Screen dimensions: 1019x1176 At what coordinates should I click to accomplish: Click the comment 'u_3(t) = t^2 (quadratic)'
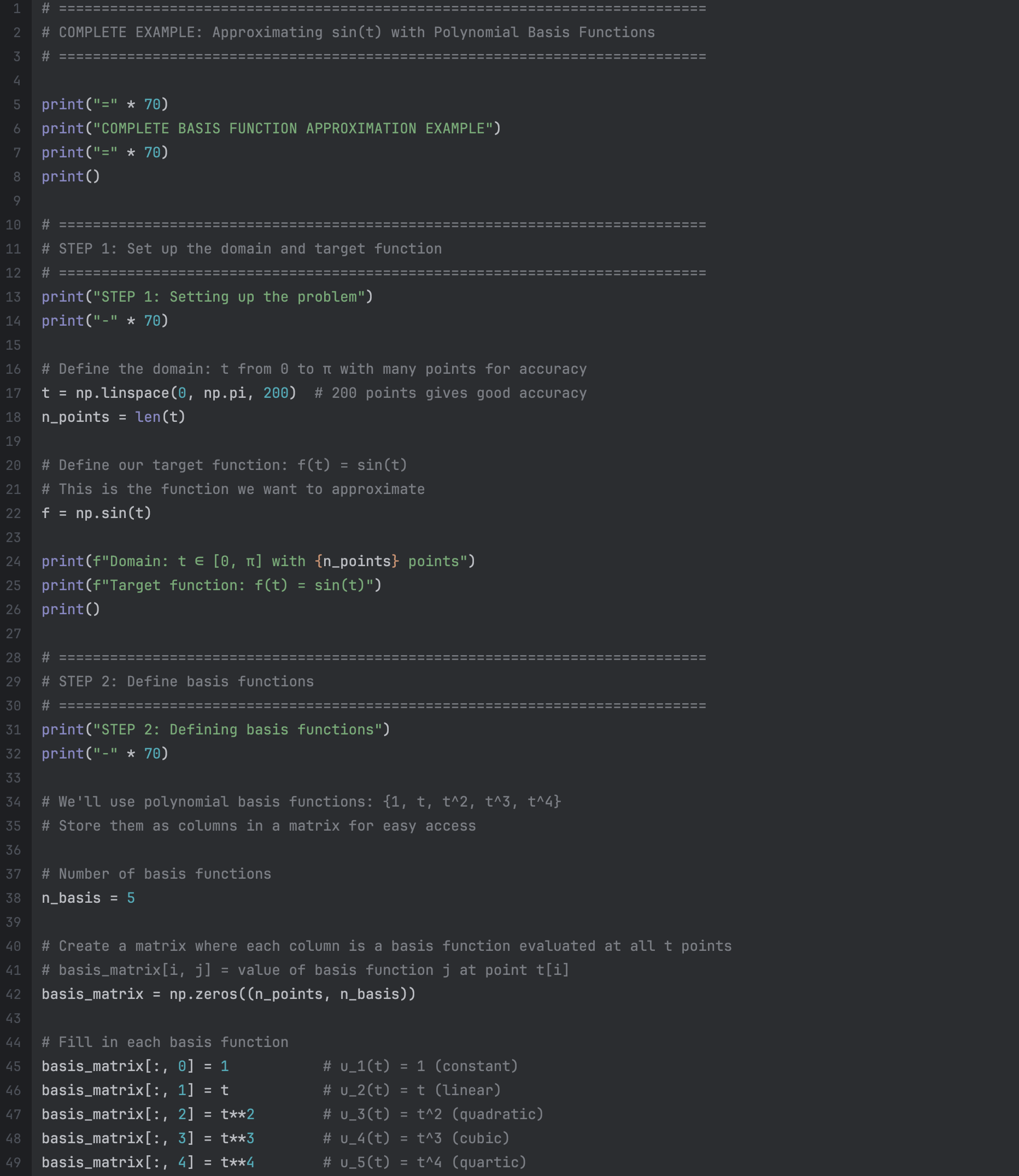coord(434,1115)
